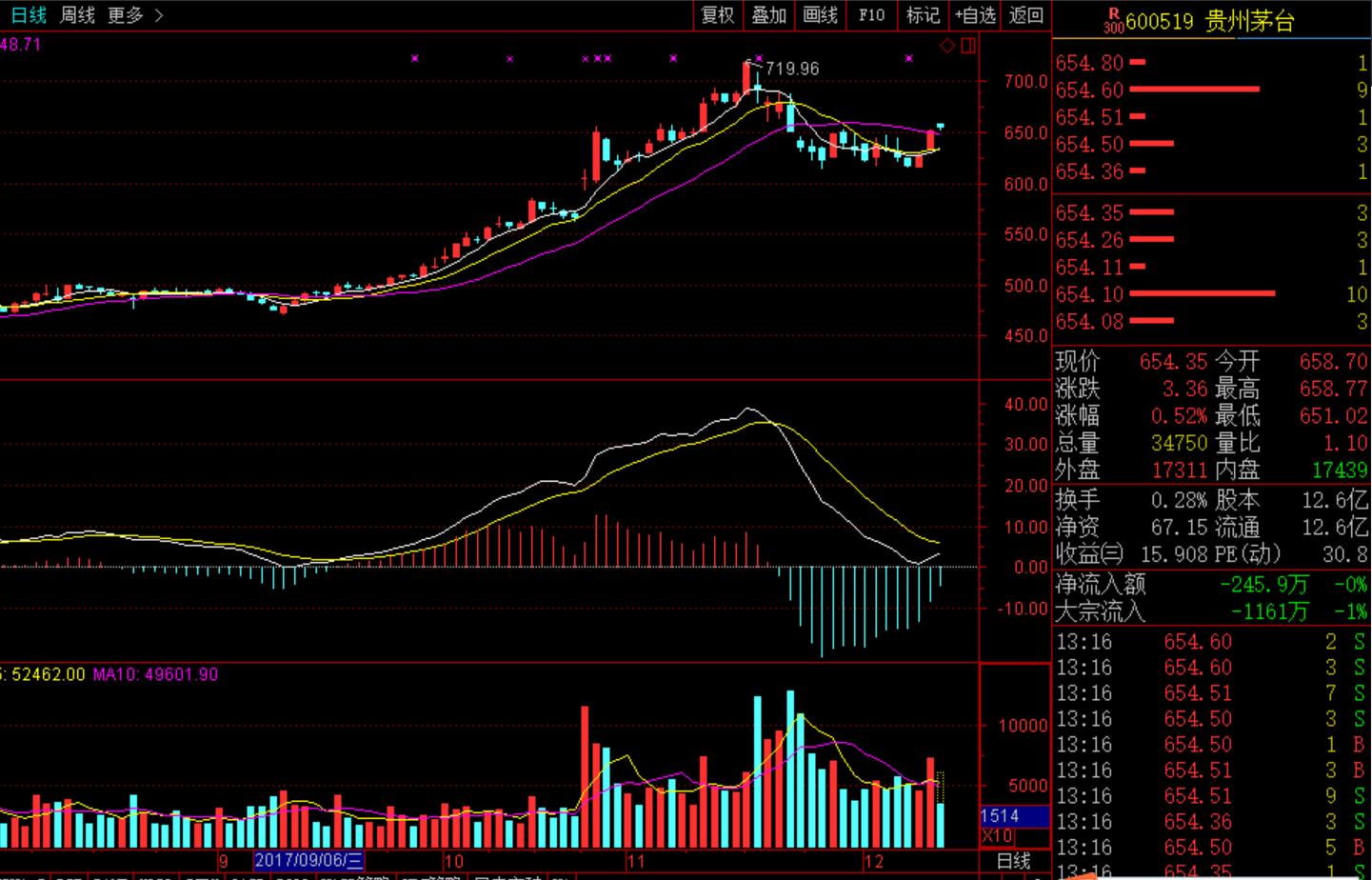
Task: Click the PE(动) value 30.8
Action: [1344, 553]
